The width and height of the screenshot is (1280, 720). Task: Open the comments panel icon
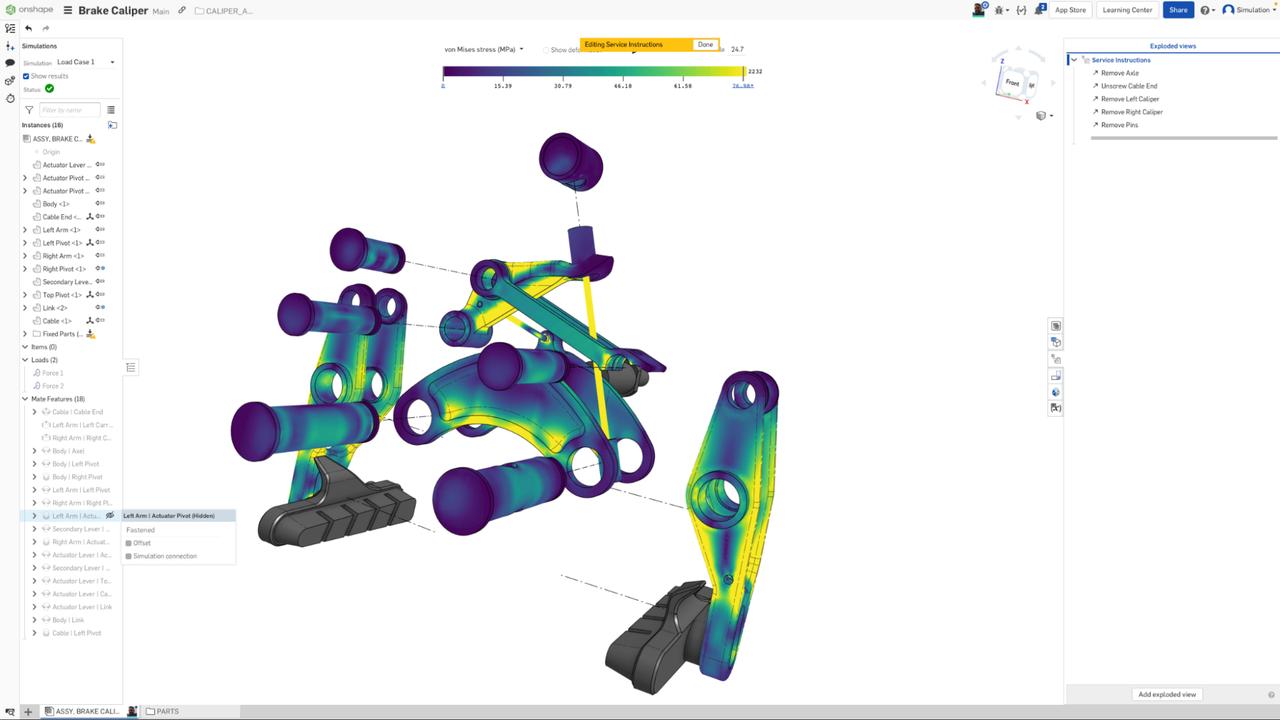coord(9,63)
